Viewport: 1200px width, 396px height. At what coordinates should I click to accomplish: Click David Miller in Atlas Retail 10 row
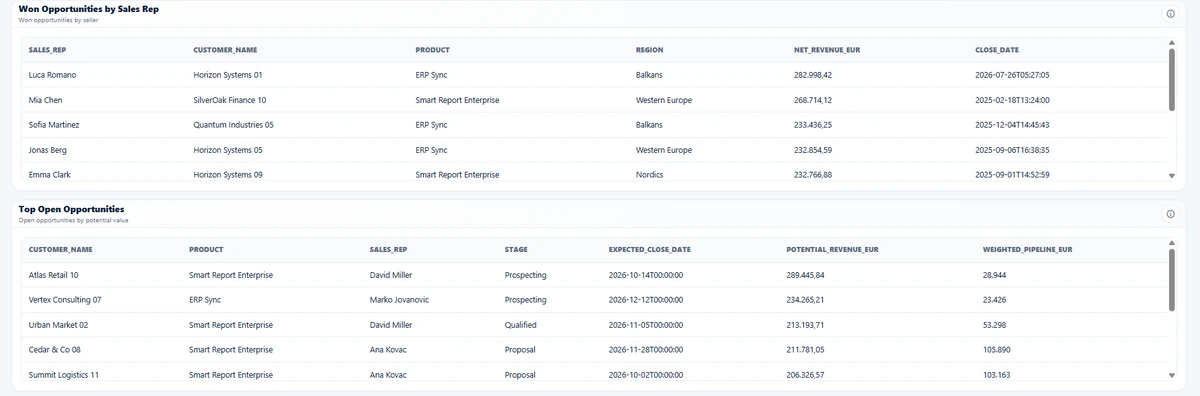(x=391, y=275)
